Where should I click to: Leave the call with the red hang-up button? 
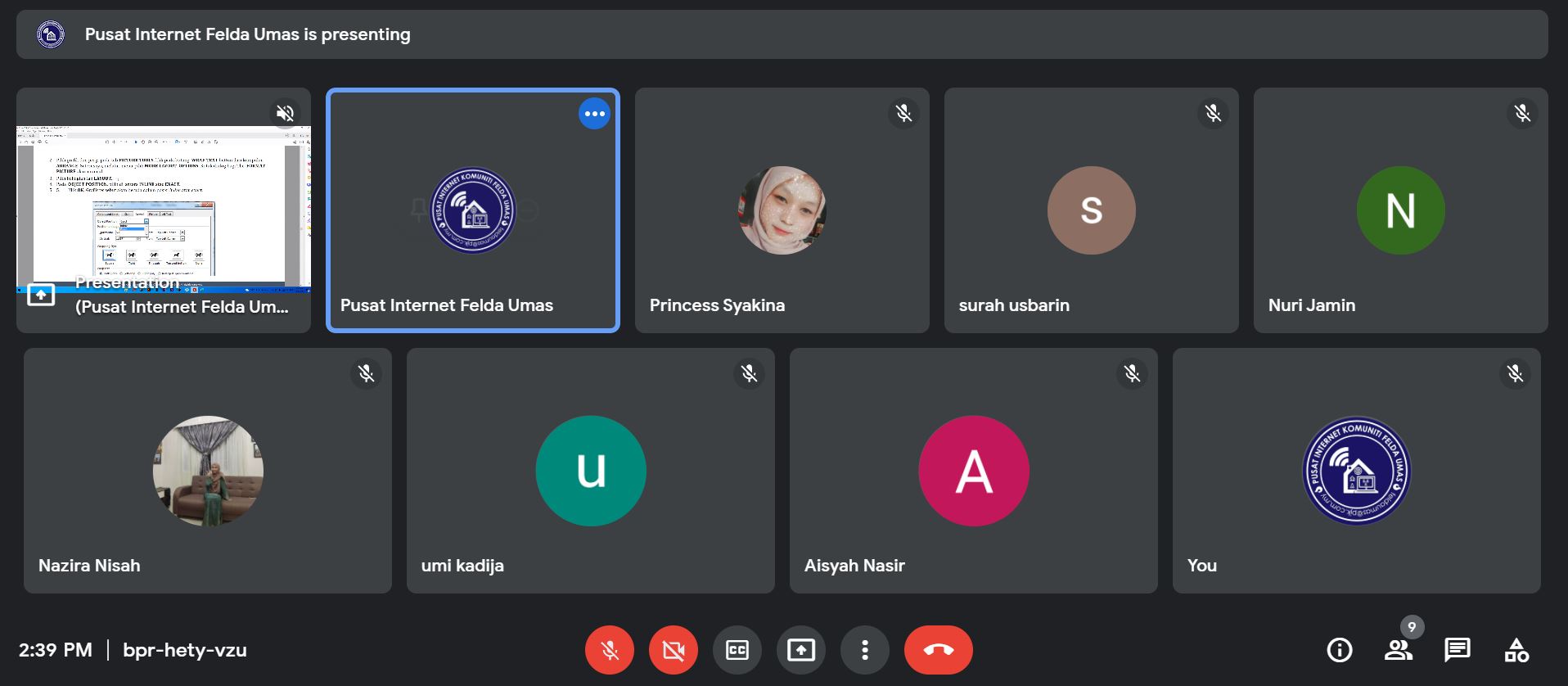pos(938,650)
